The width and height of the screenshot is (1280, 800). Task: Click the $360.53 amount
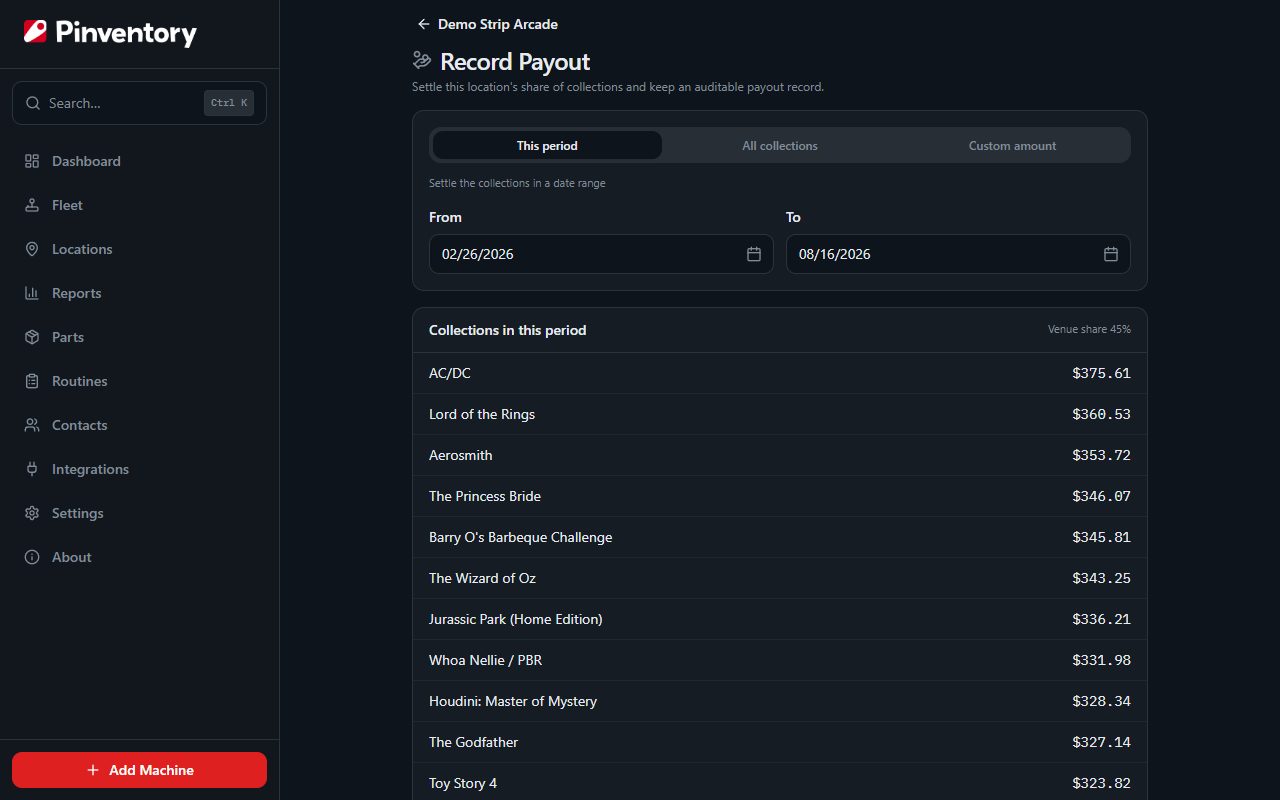coord(1101,414)
